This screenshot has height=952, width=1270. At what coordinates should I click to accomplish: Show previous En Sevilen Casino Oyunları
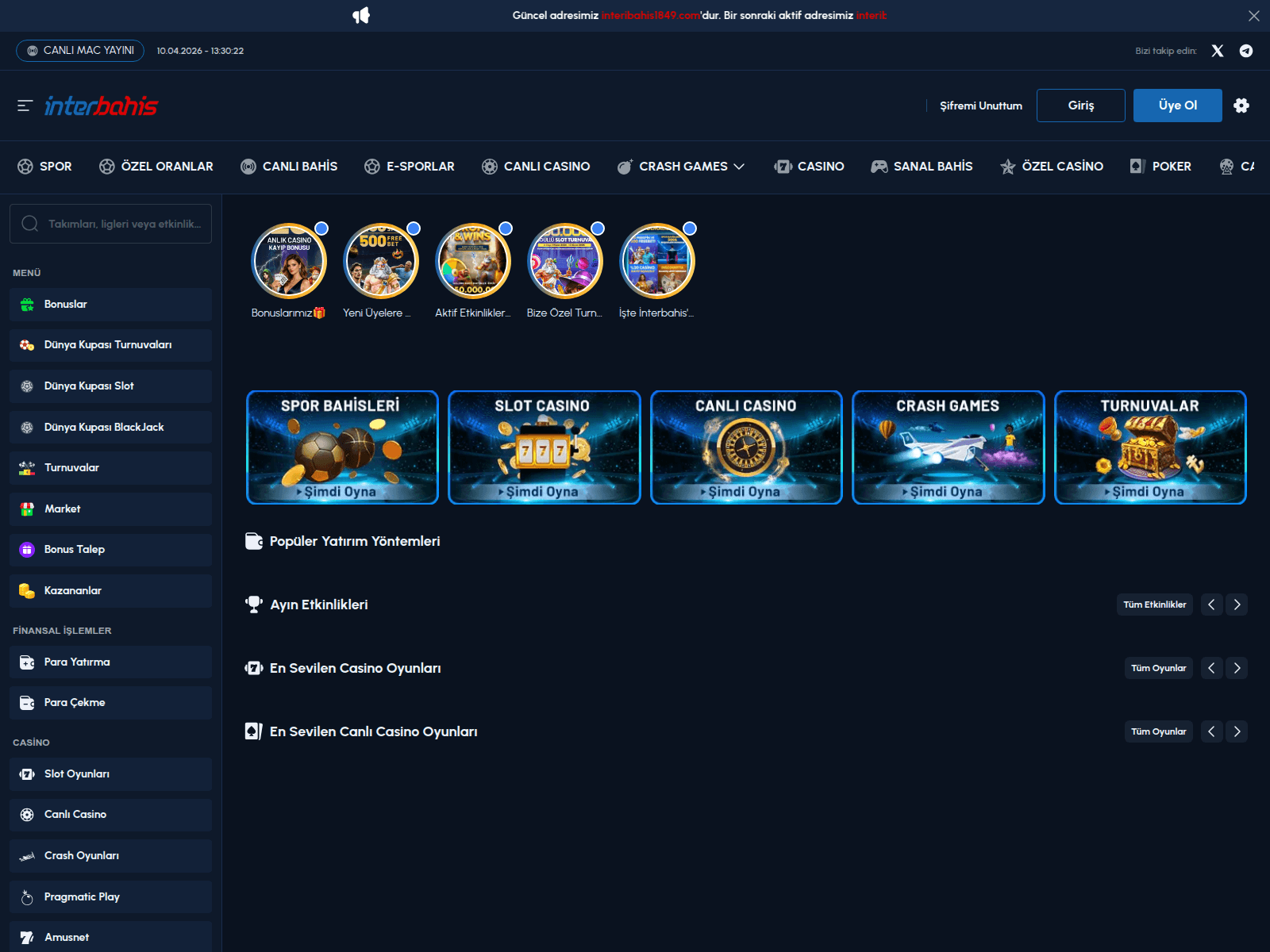tap(1211, 668)
